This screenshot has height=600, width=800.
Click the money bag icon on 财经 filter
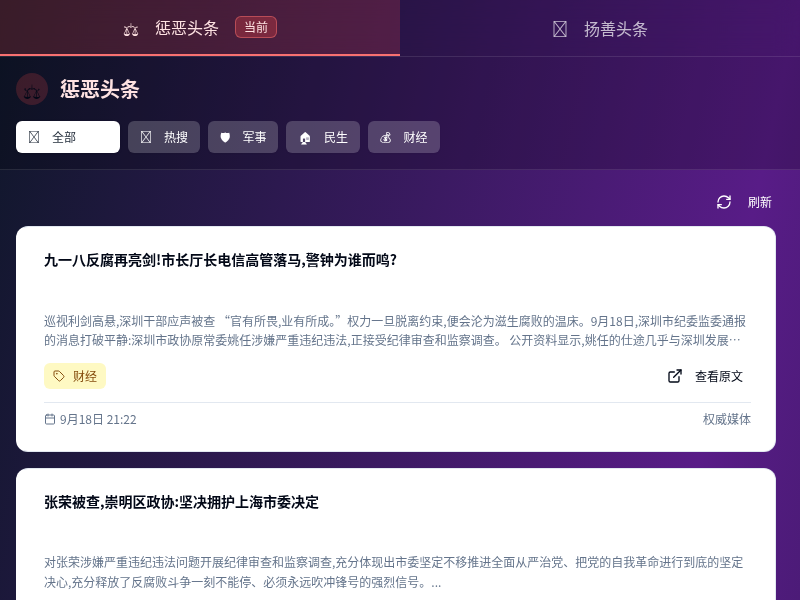tap(386, 137)
